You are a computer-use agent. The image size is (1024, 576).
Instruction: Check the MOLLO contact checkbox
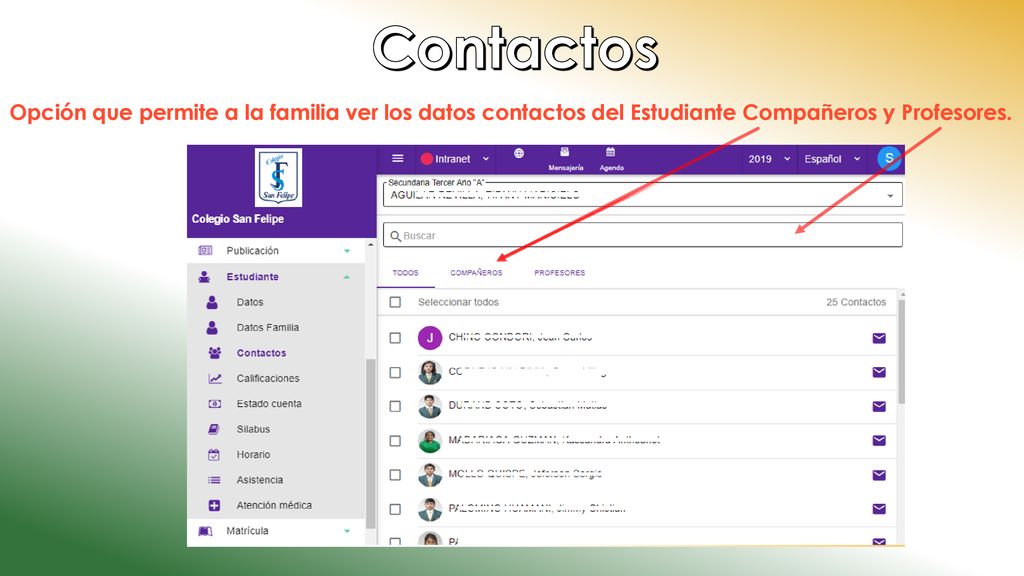(395, 475)
